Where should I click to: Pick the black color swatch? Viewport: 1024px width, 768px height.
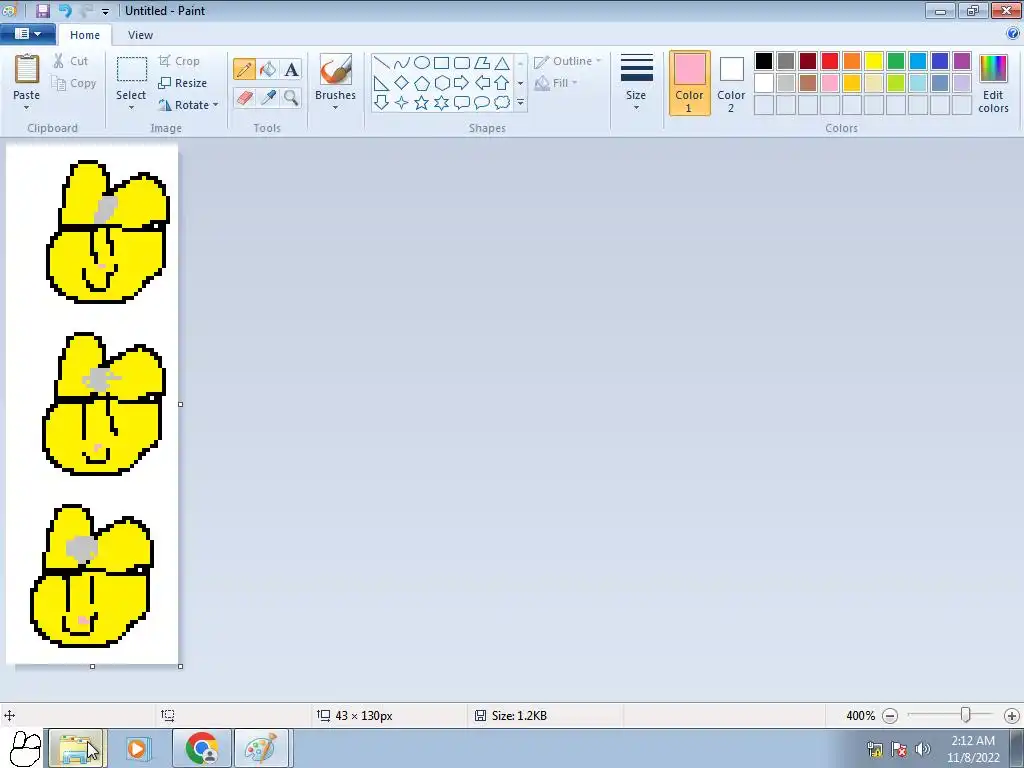pos(764,61)
